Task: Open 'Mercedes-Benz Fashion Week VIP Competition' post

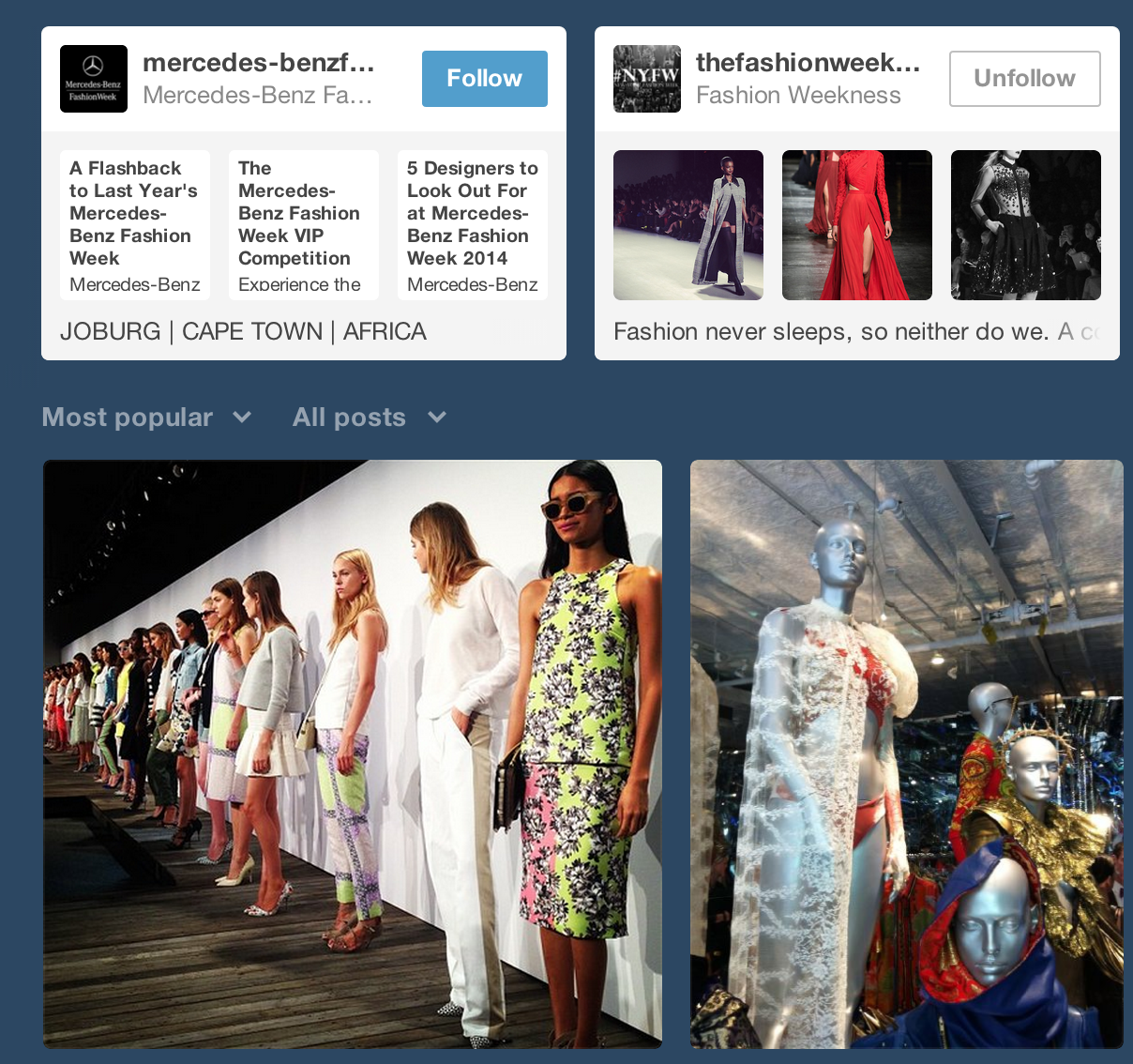Action: 304,225
